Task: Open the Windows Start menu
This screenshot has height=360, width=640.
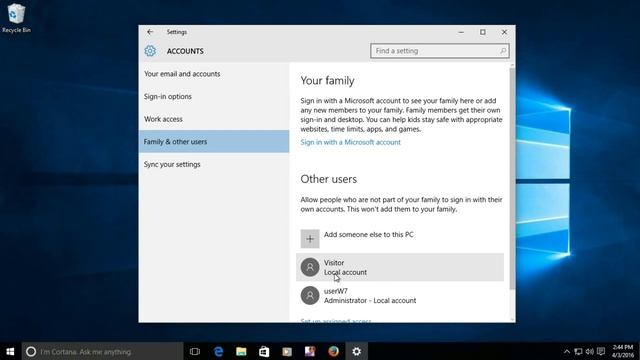Action: [11, 351]
